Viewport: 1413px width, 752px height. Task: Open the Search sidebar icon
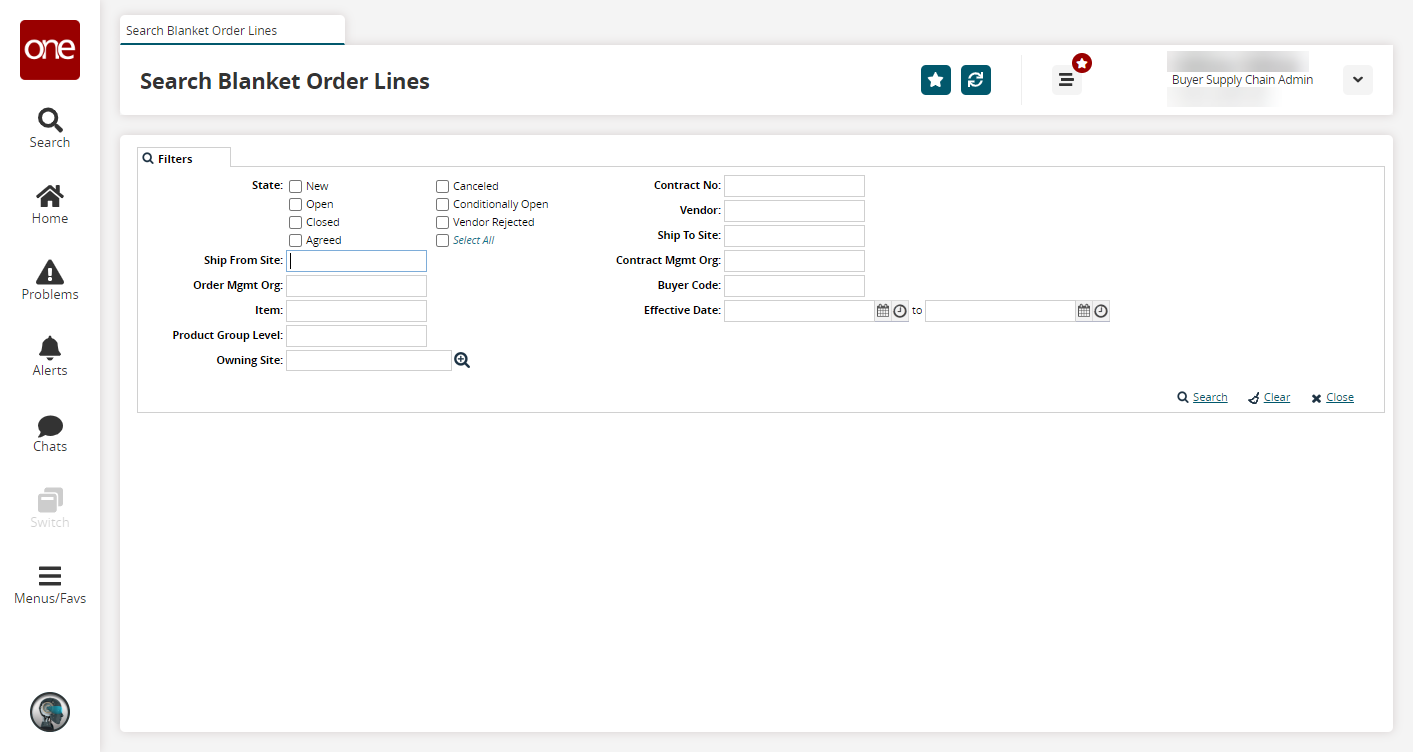tap(50, 128)
